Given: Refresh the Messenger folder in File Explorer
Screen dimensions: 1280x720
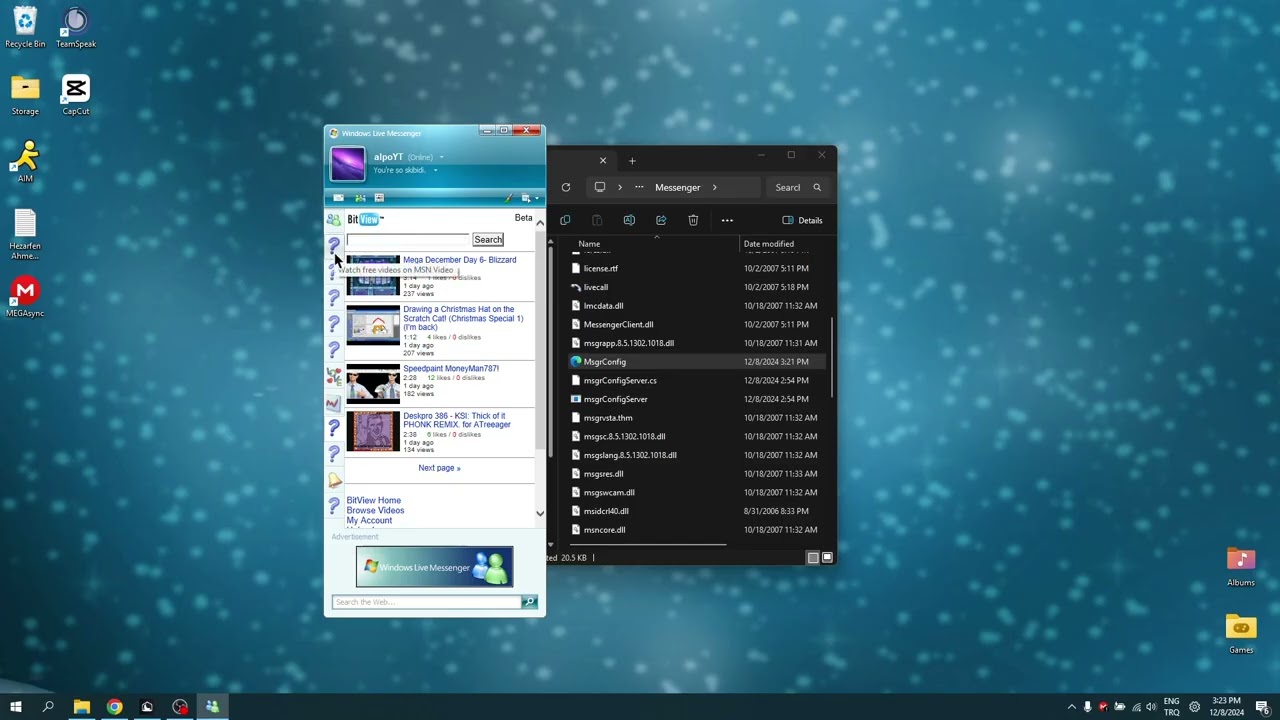Looking at the screenshot, I should [x=566, y=187].
